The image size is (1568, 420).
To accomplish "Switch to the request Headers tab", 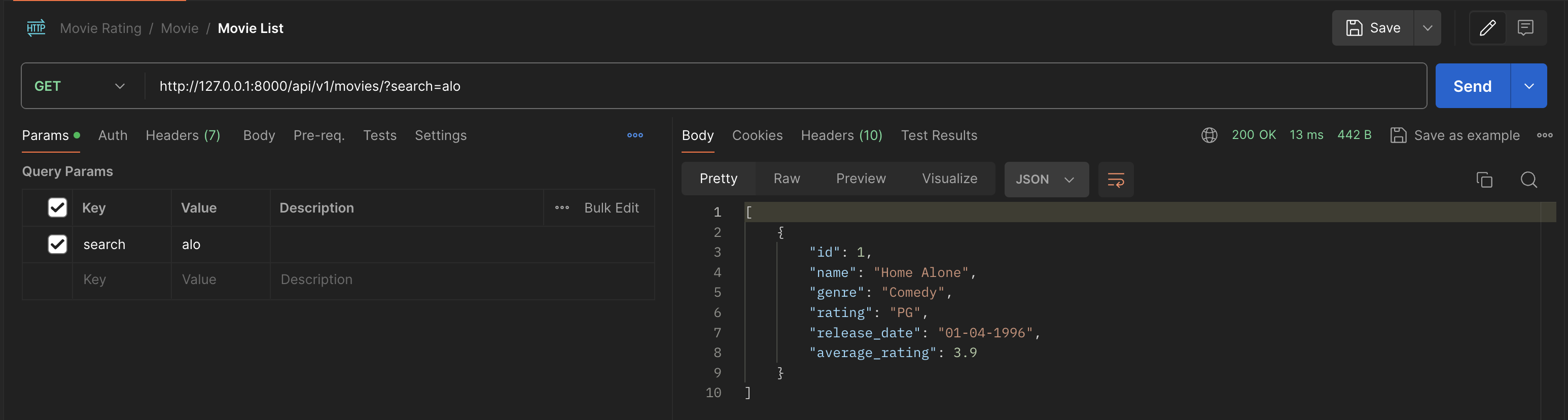I will tap(183, 135).
